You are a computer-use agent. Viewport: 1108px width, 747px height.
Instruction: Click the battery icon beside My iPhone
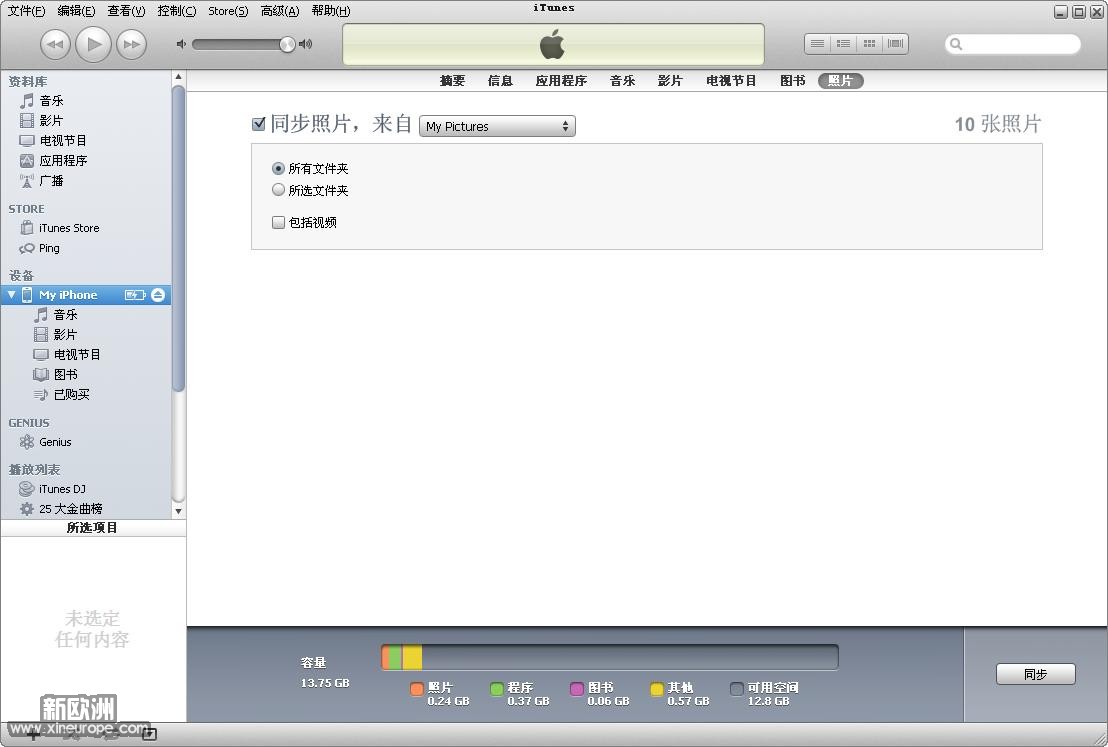pyautogui.click(x=135, y=295)
